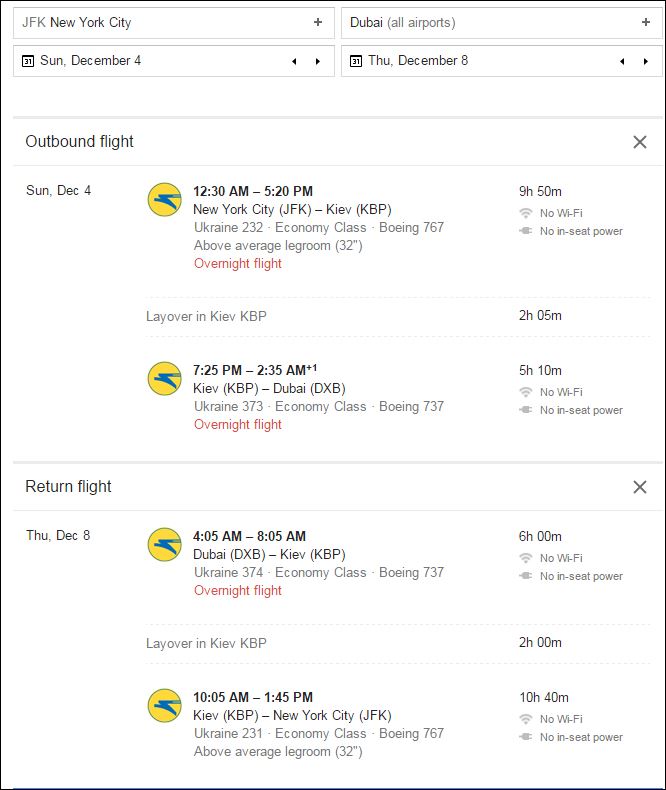Go to next day for departure date

tap(318, 61)
